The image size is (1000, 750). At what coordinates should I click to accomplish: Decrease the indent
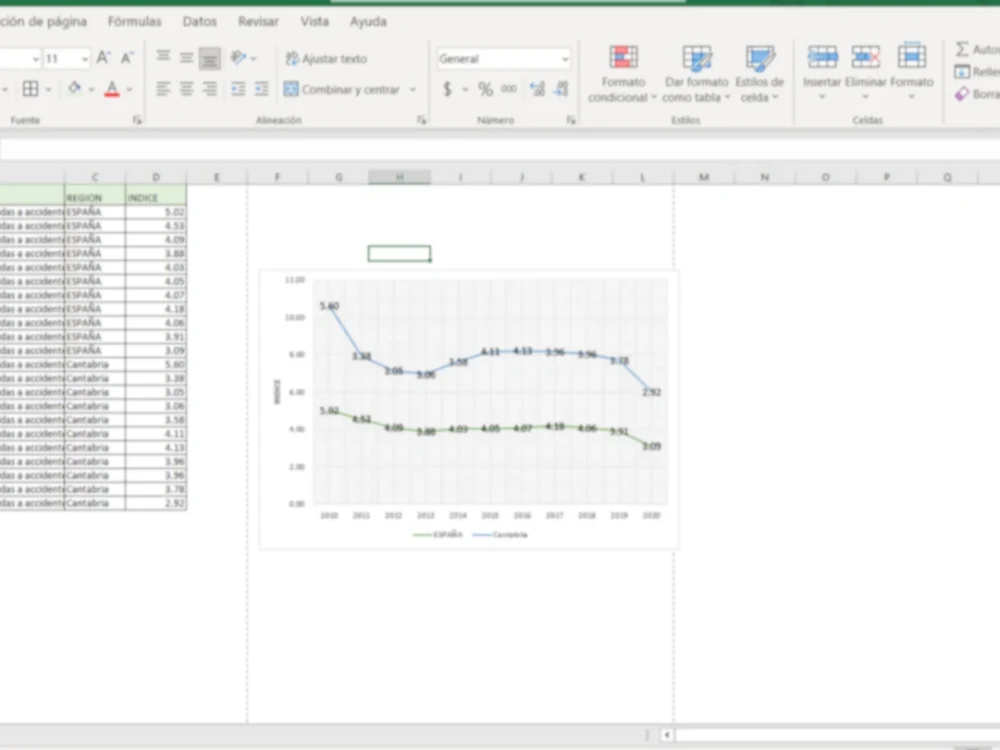238,89
